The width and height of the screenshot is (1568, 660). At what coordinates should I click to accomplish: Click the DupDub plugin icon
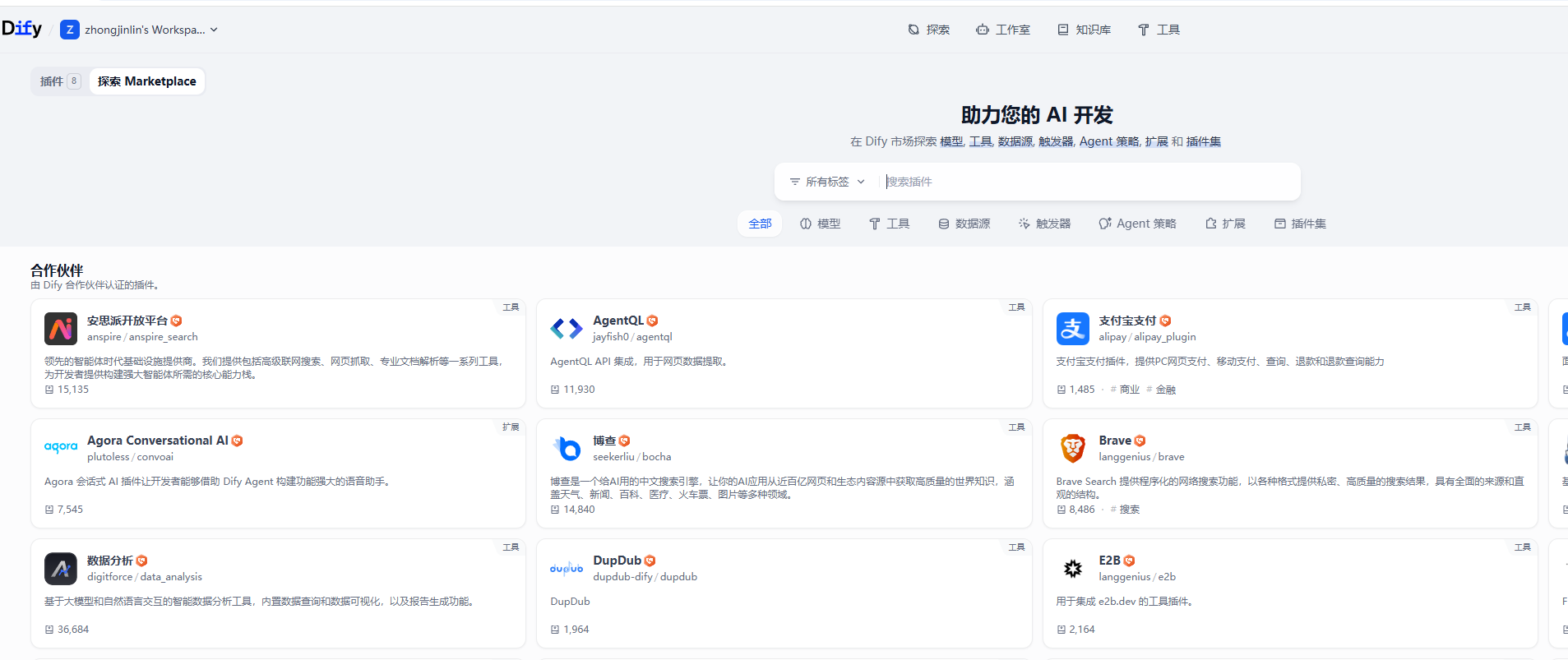[567, 569]
